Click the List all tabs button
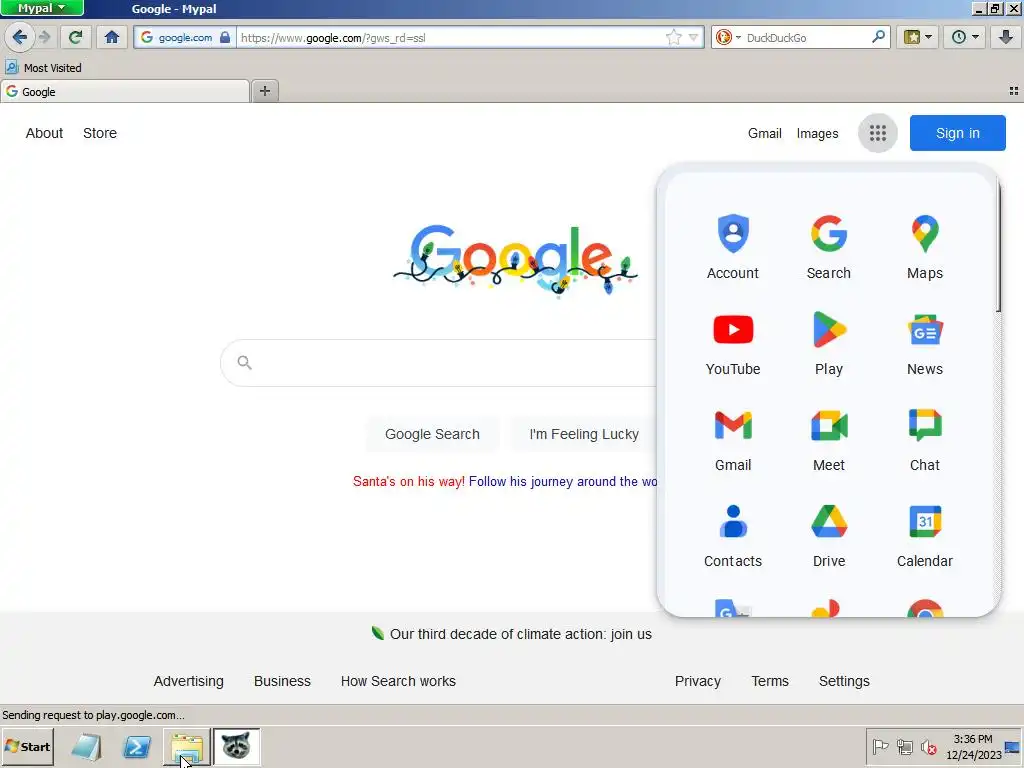 (x=1014, y=91)
